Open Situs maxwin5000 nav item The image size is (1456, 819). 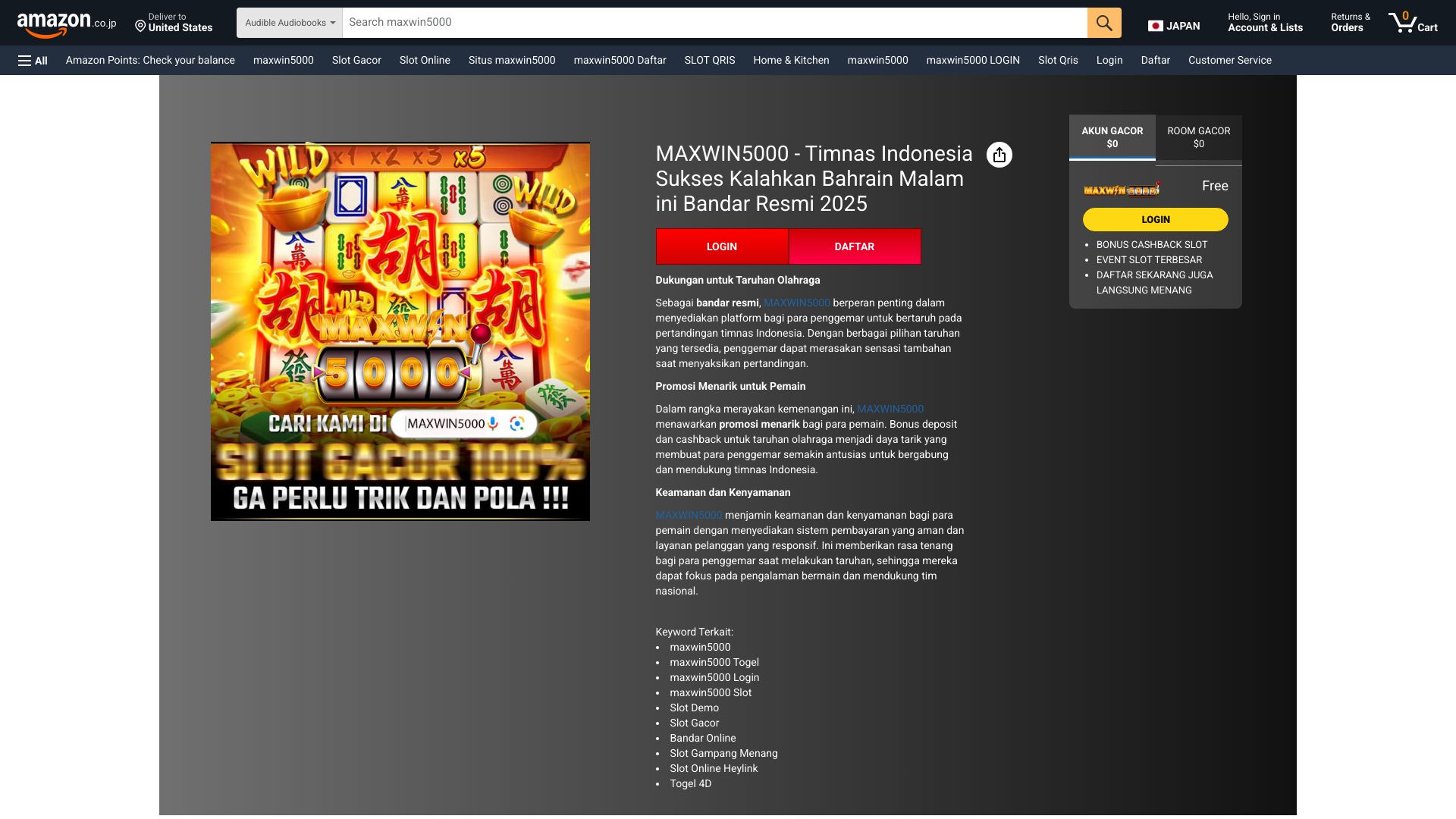pos(512,61)
